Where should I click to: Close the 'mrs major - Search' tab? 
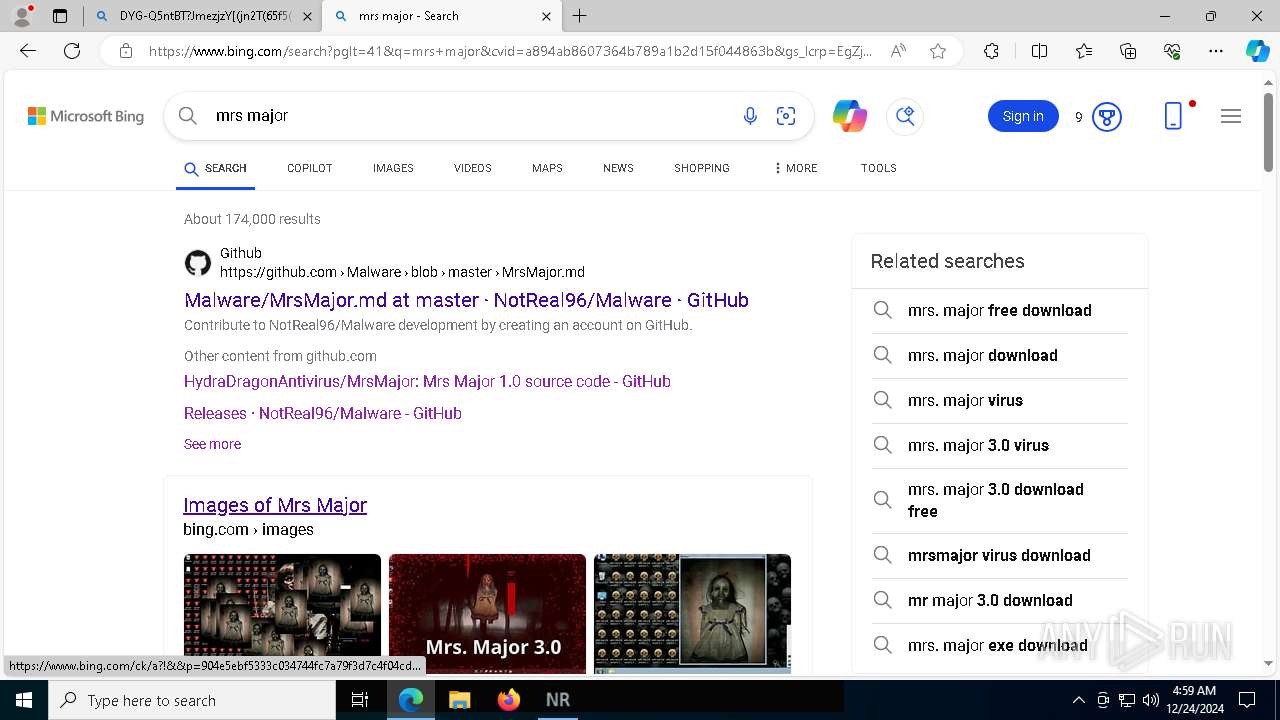(x=546, y=16)
